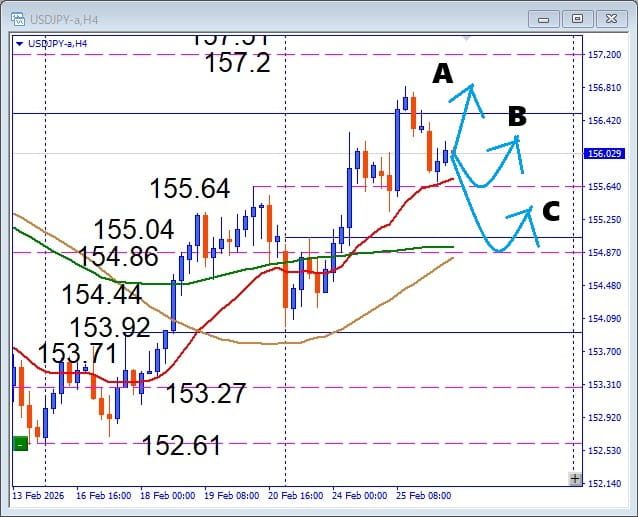The height and width of the screenshot is (517, 638).
Task: Click the plus icon at chart bottom-right
Action: tap(574, 479)
